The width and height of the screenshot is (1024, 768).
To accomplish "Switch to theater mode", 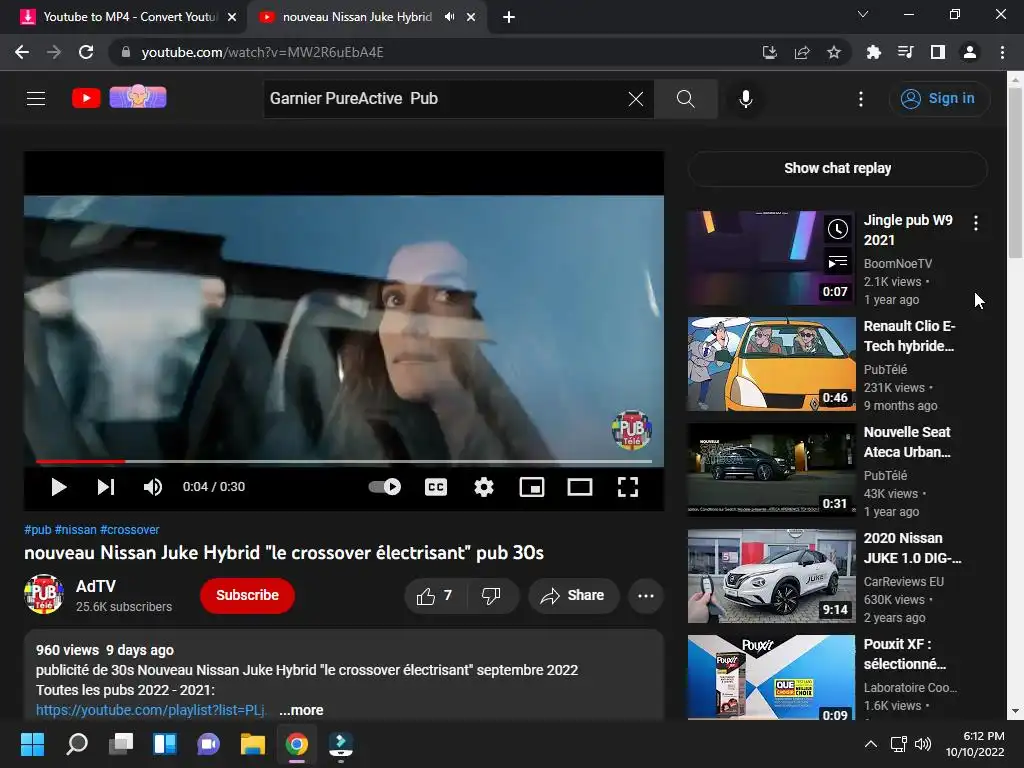I will pos(580,487).
